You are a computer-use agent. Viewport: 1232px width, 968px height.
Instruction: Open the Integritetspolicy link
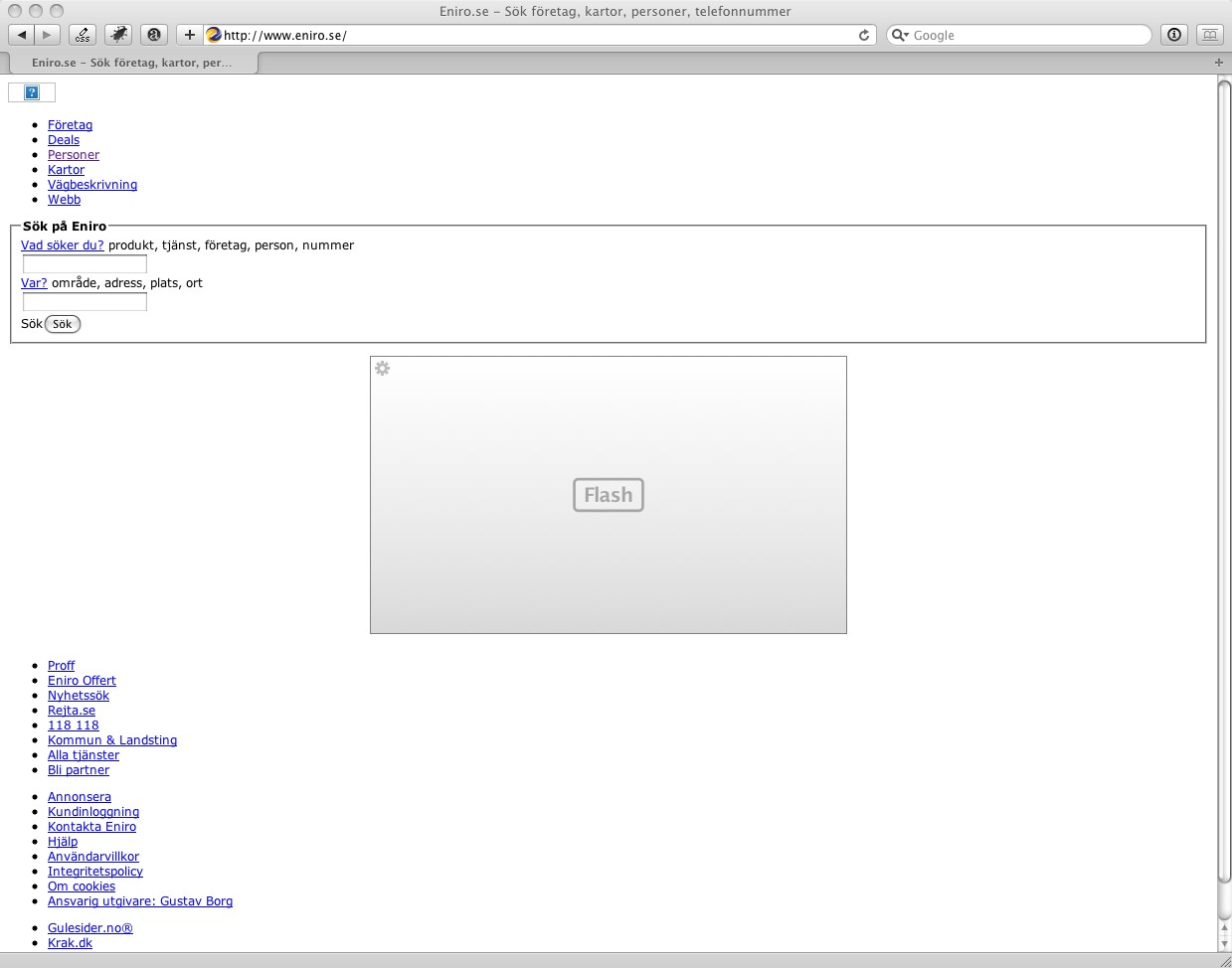coord(95,872)
